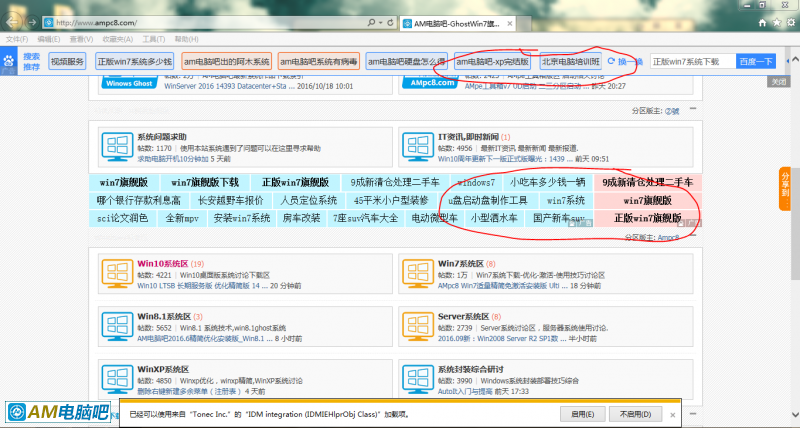Open the orange share side tab
Viewport: 800px width, 428px height.
point(785,188)
